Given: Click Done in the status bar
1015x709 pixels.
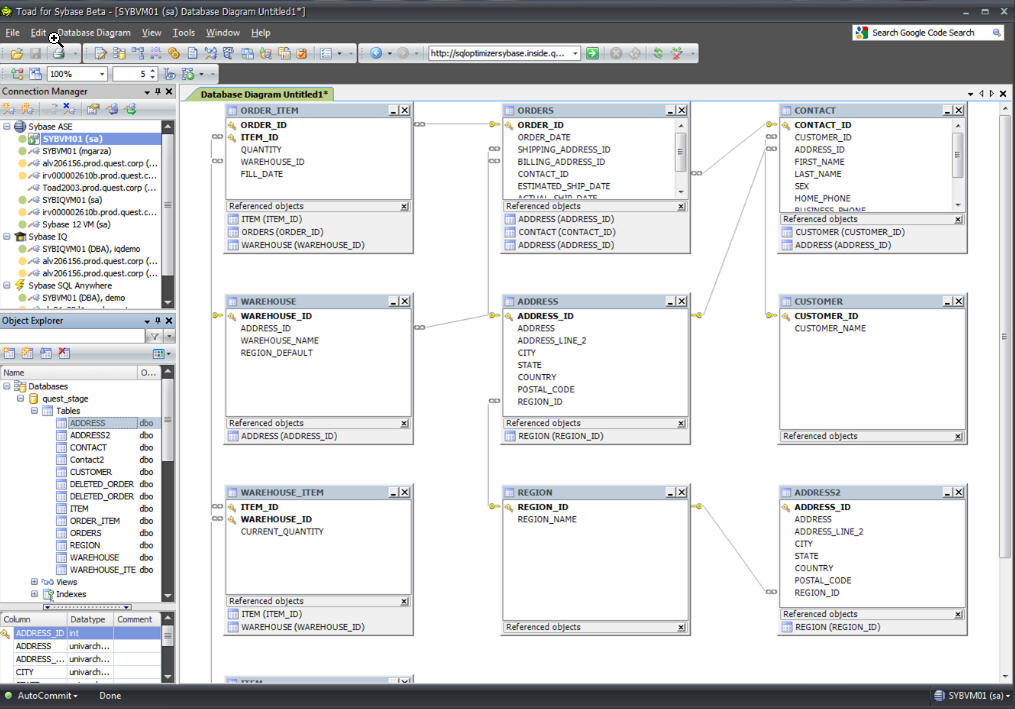Looking at the screenshot, I should 109,695.
